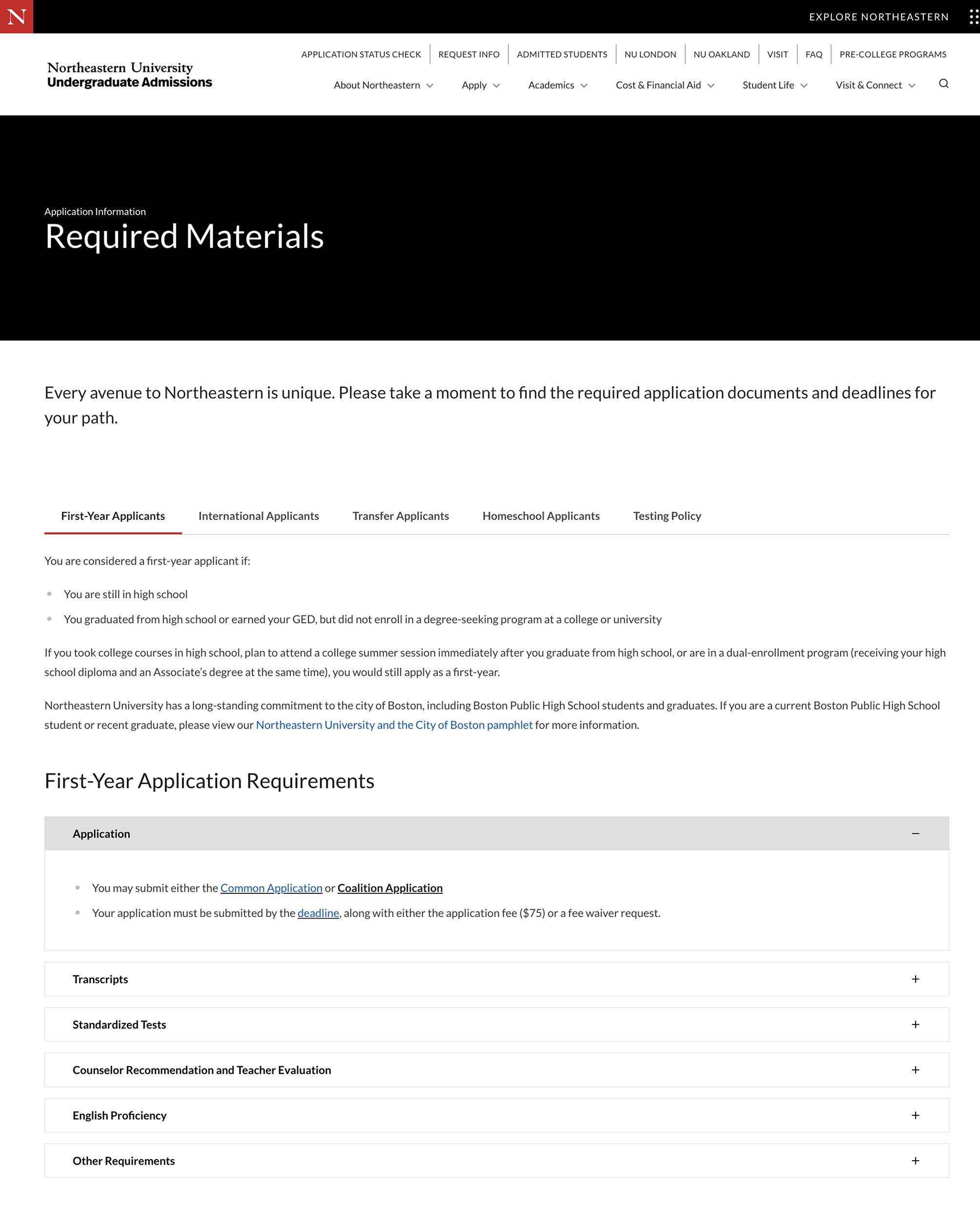The height and width of the screenshot is (1208, 980).
Task: Open the Cost & Financial Aid dropdown
Action: 664,85
